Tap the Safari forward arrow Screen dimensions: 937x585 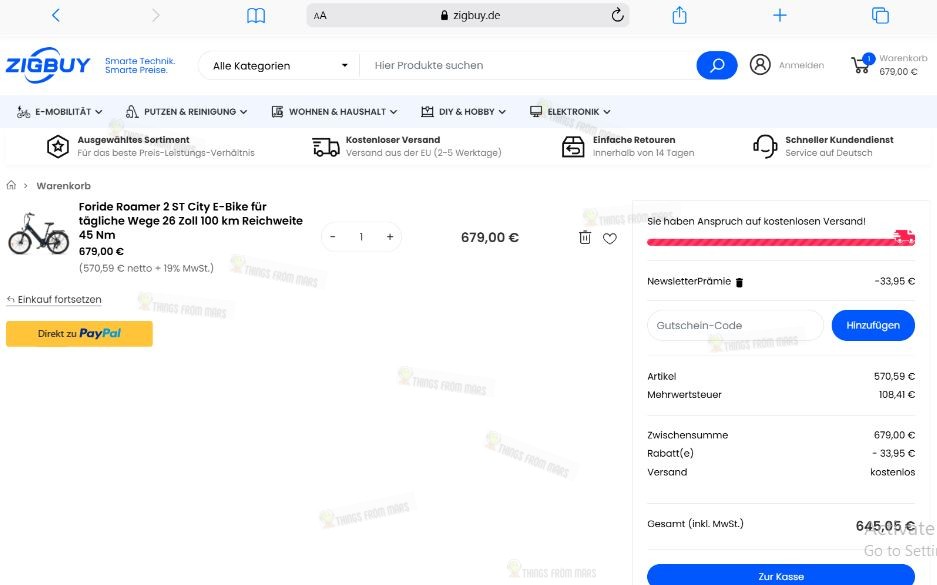[155, 16]
